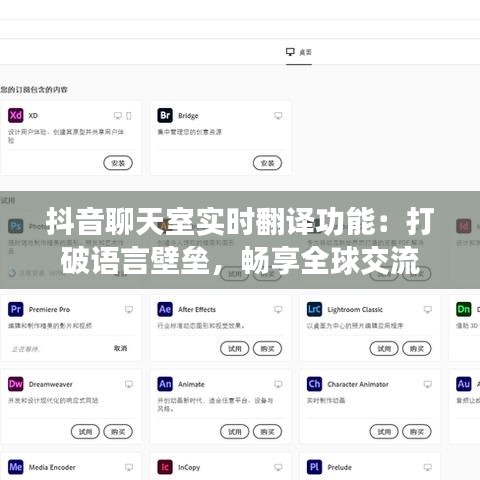Screen dimensions: 480x480
Task: Switch to the desktop tab
Action: [299, 52]
